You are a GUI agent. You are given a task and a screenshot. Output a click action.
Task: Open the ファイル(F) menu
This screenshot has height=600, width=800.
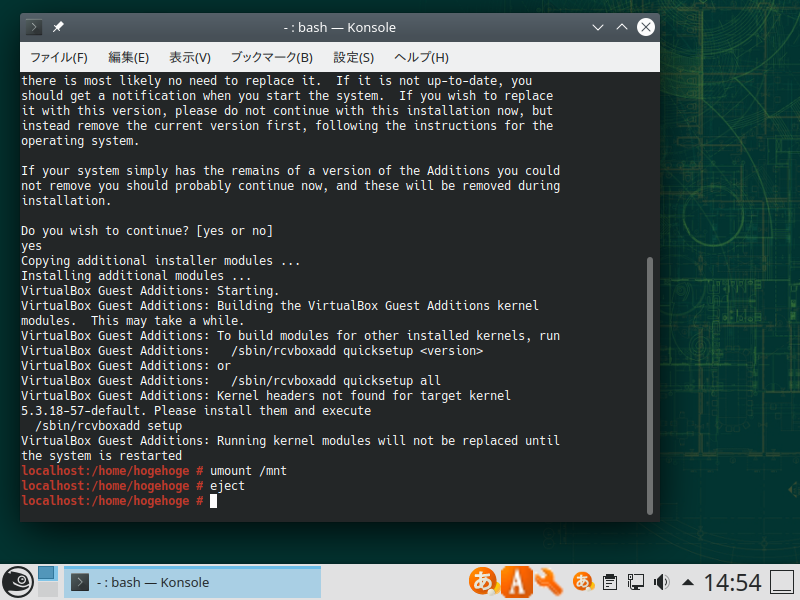tap(59, 57)
